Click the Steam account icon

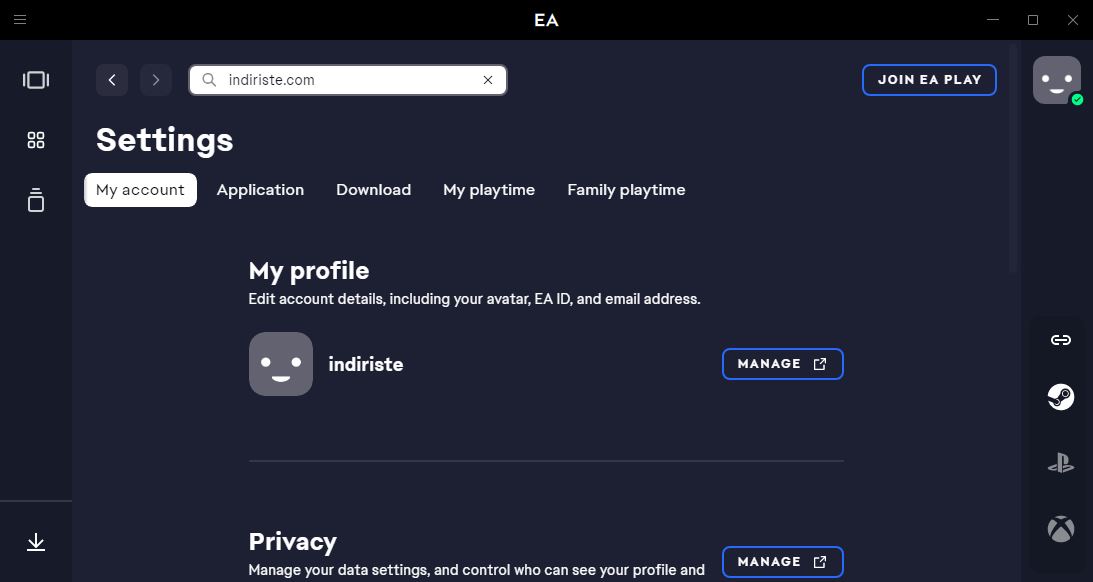(x=1060, y=397)
